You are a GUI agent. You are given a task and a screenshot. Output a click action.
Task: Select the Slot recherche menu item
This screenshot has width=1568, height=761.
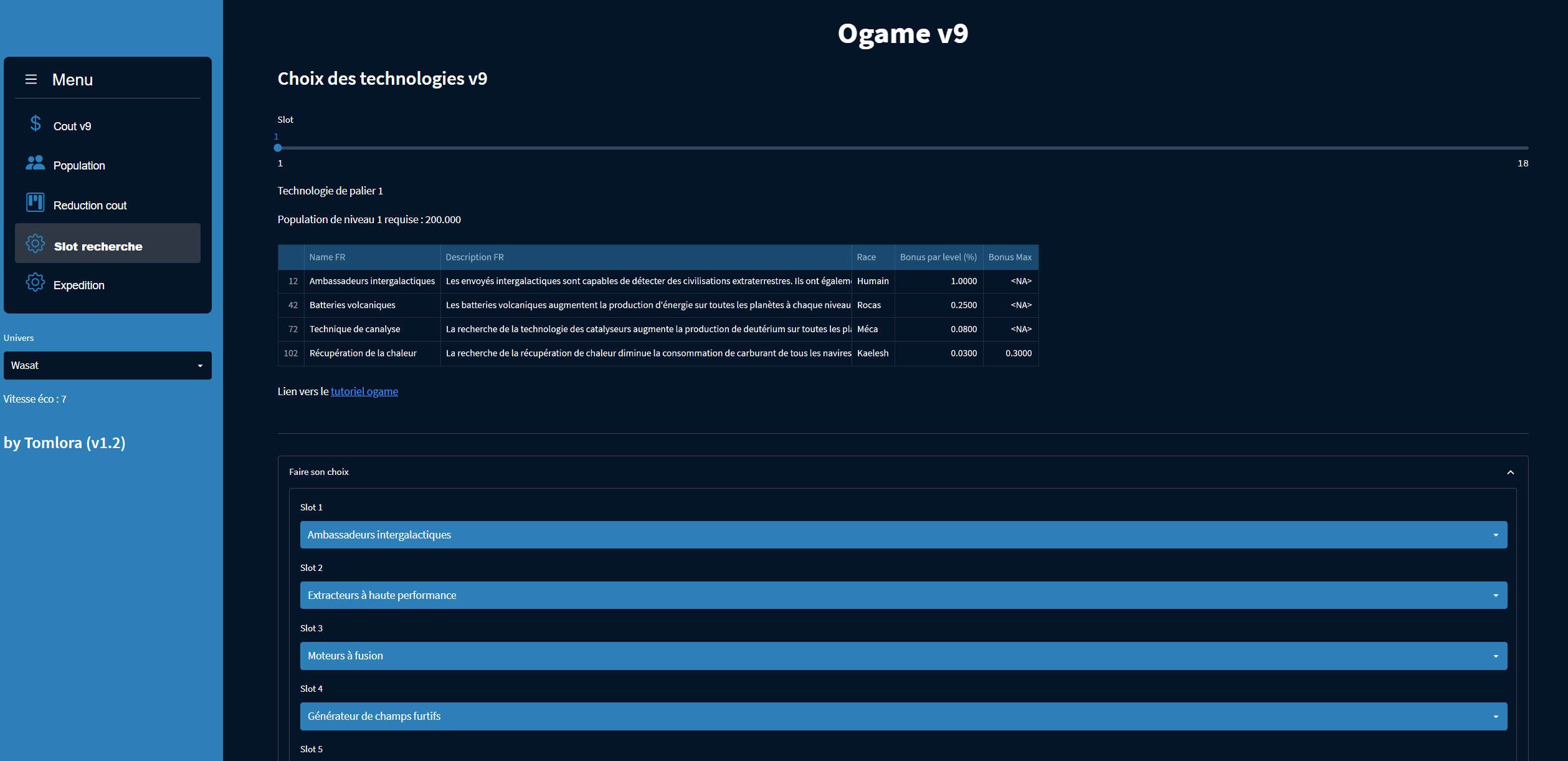[x=108, y=243]
